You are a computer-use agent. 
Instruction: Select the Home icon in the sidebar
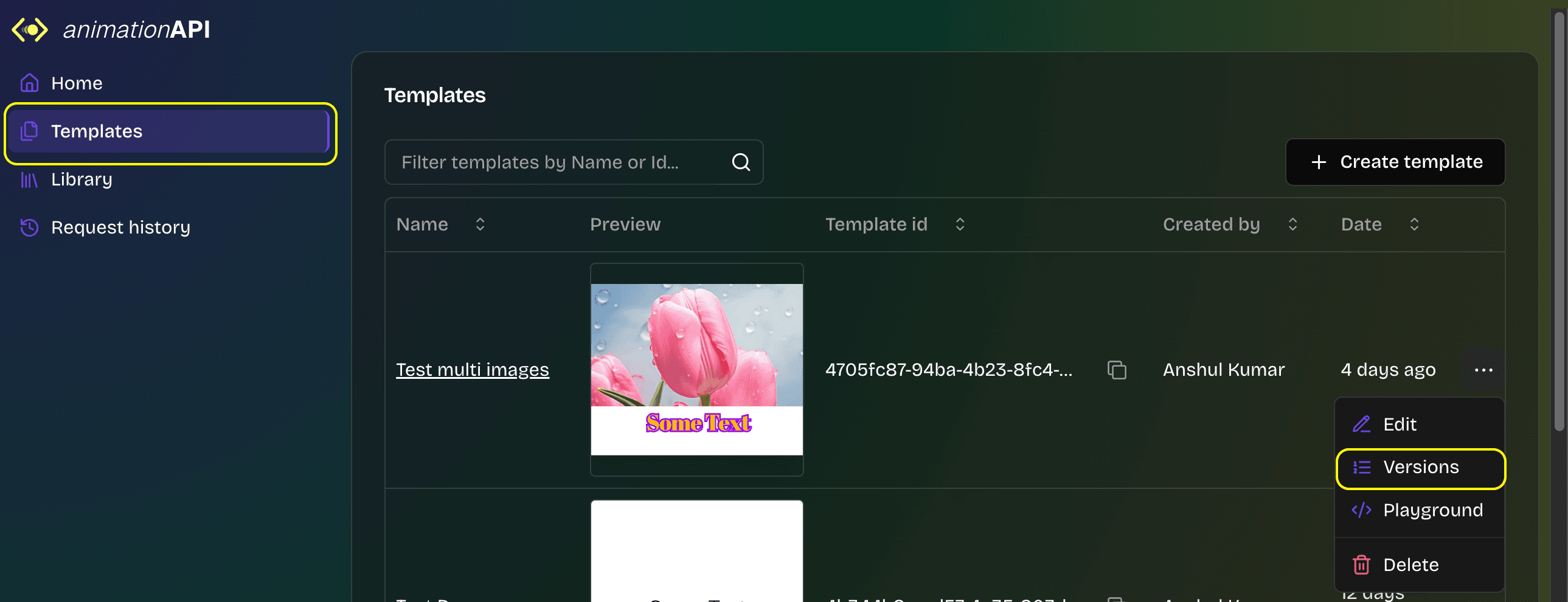[x=29, y=83]
